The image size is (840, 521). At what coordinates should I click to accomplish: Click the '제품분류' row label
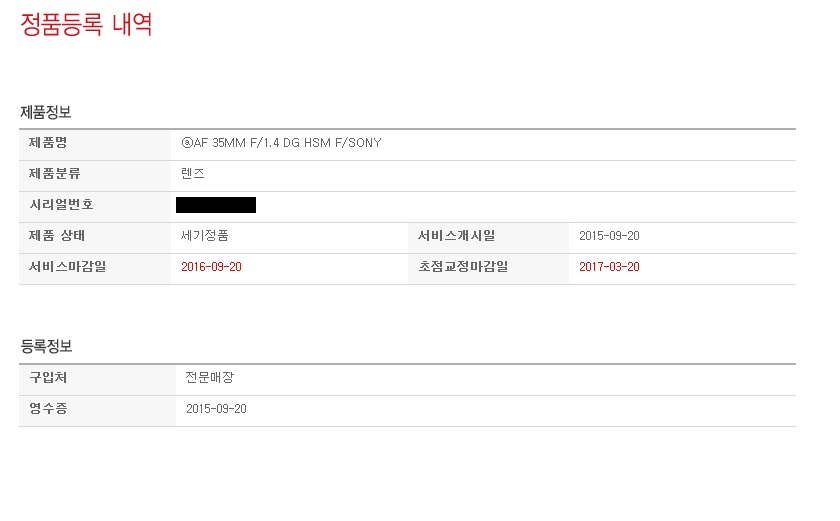point(55,174)
